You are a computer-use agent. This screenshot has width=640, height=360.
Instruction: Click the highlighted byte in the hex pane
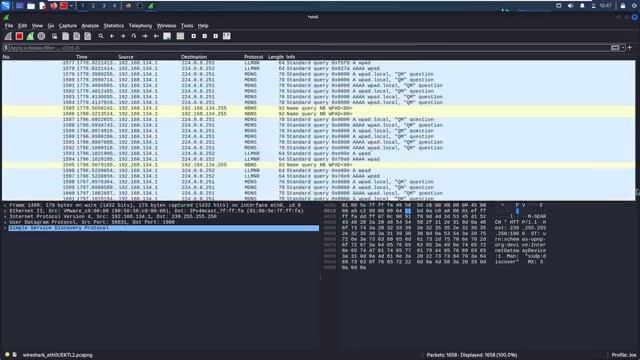click(x=408, y=211)
